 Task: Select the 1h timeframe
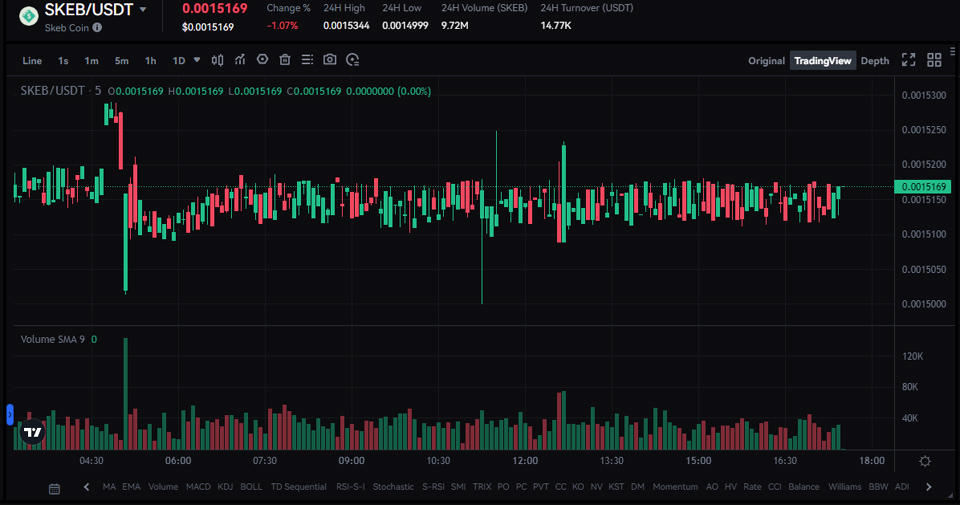tap(150, 61)
